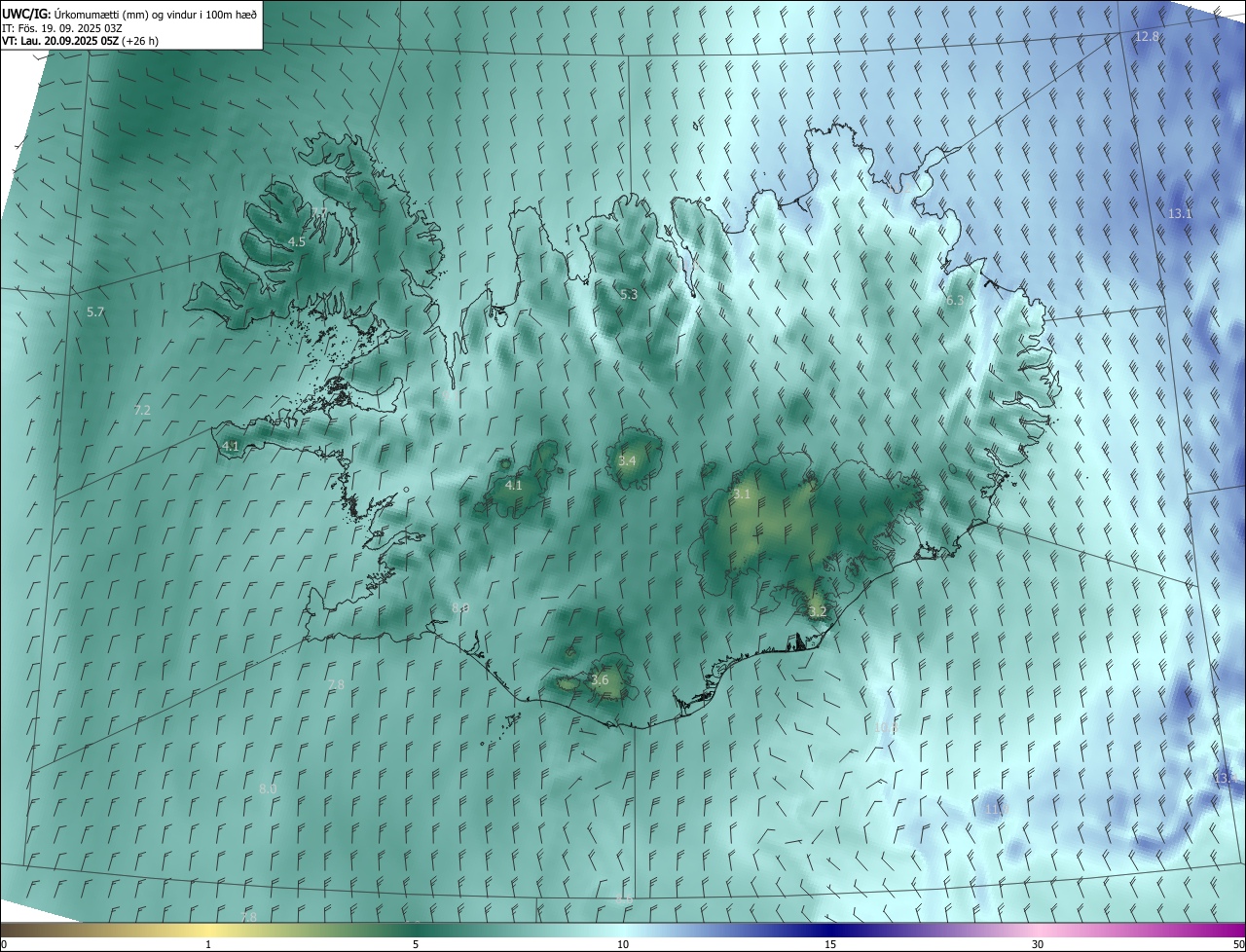Click the '3.4' value on the Hofsjökull glacier
Screen dimensions: 1246x952
(x=627, y=461)
